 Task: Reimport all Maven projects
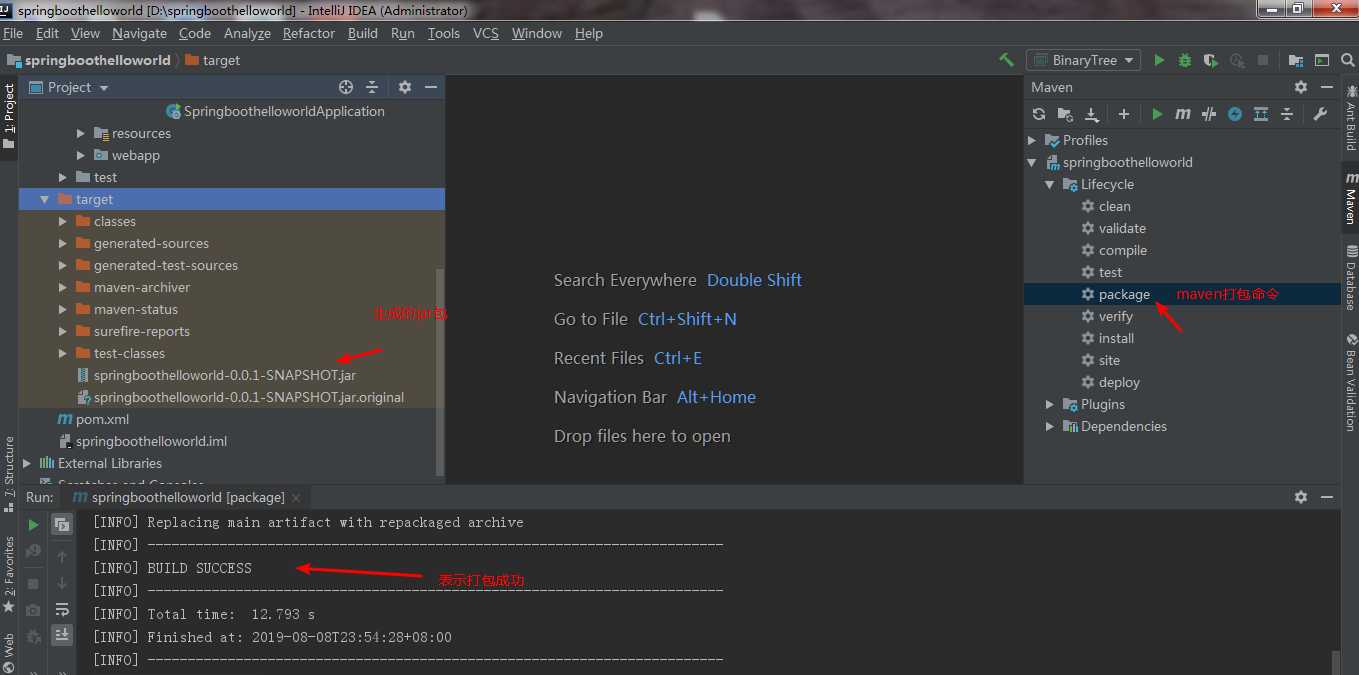coord(1039,114)
